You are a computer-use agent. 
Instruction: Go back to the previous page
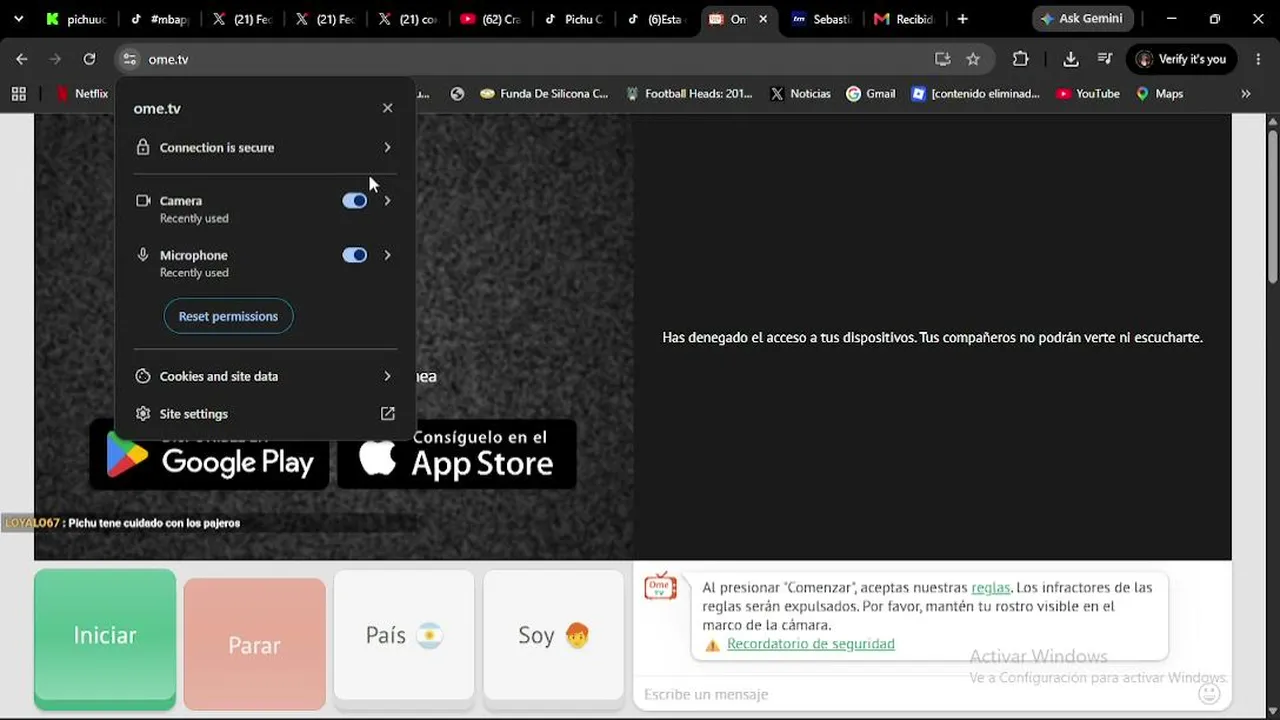pyautogui.click(x=22, y=59)
